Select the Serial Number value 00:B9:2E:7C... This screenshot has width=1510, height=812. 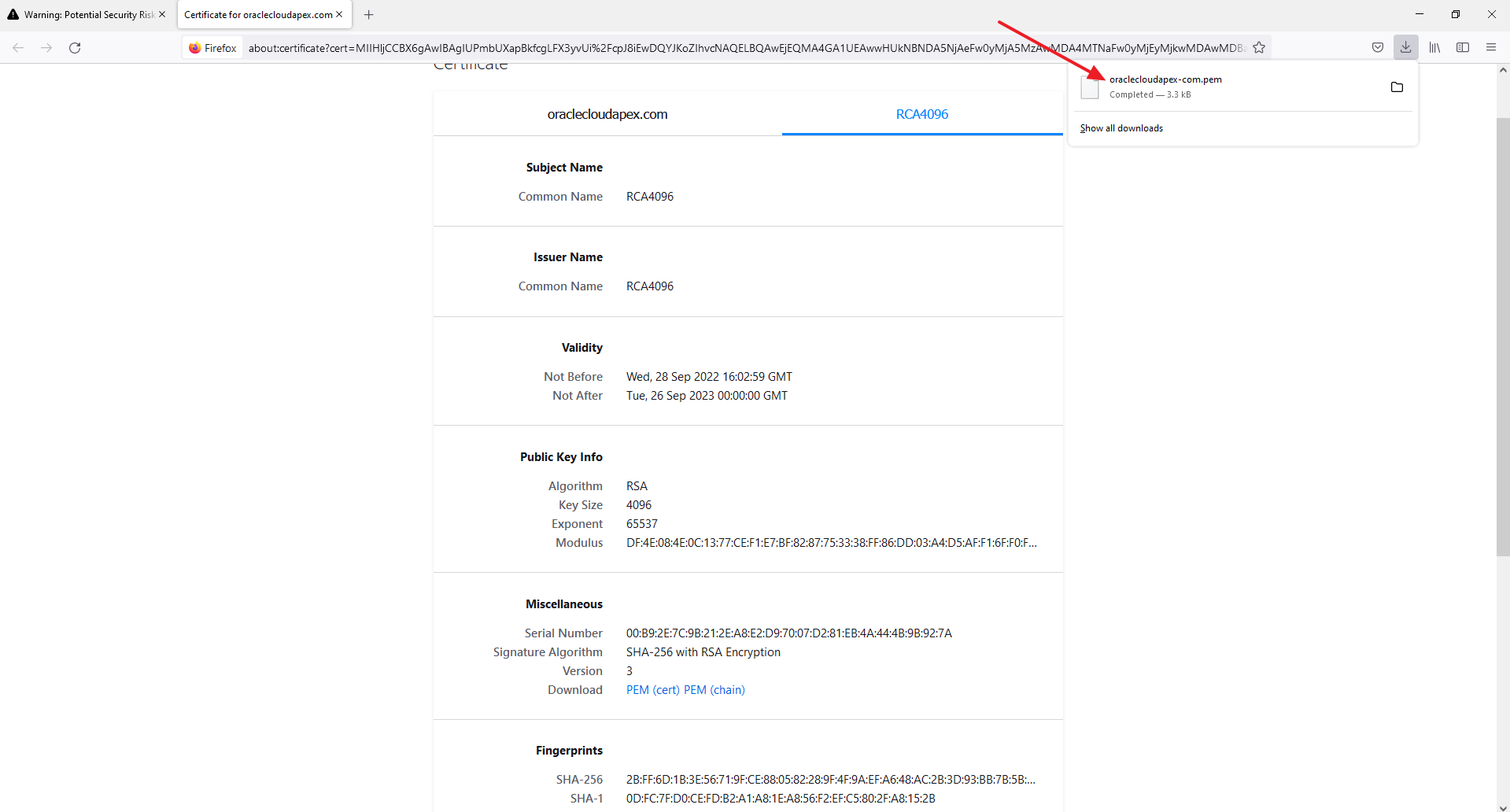(x=789, y=633)
